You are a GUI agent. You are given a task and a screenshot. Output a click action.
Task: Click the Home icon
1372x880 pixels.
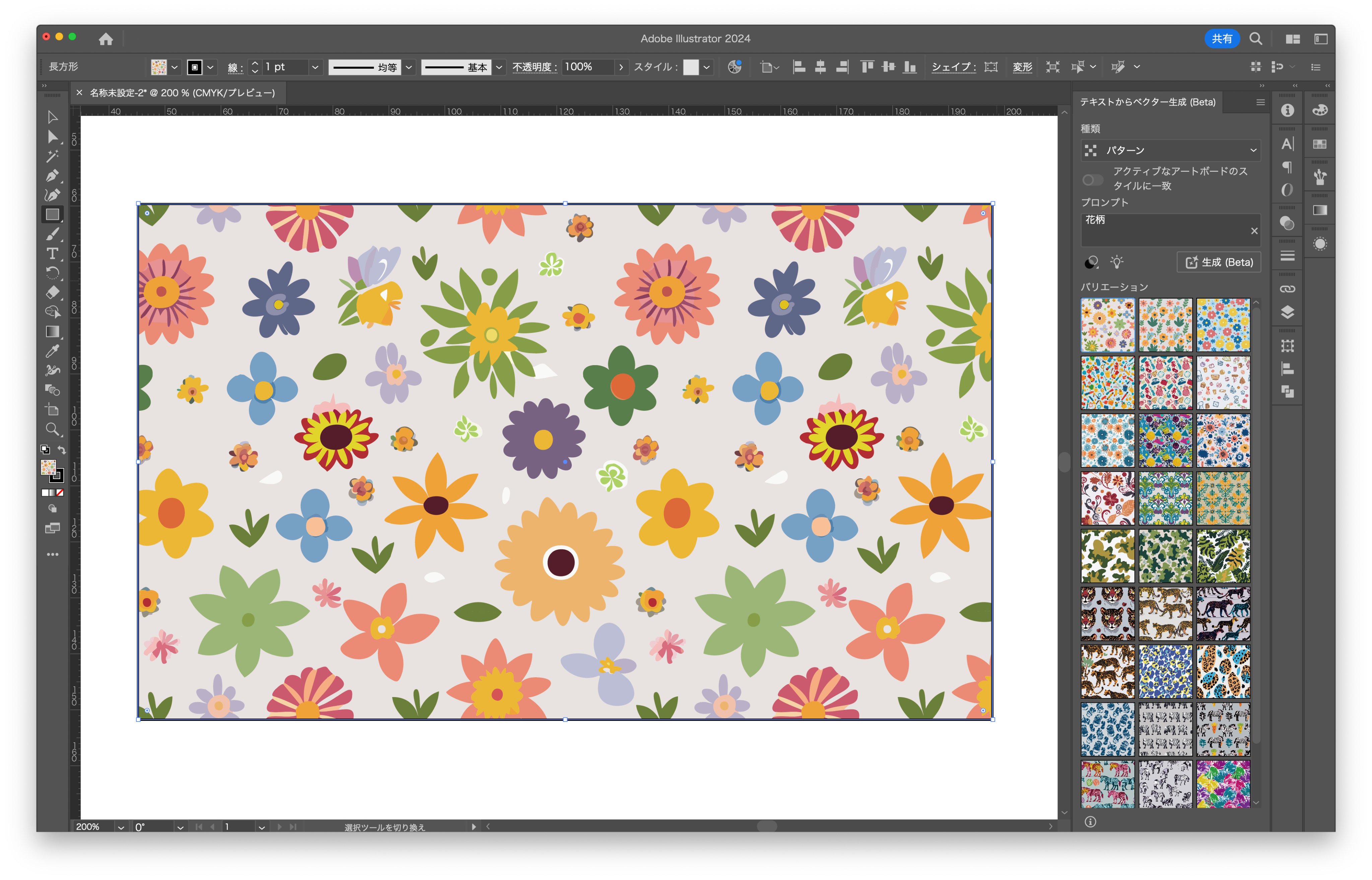106,39
